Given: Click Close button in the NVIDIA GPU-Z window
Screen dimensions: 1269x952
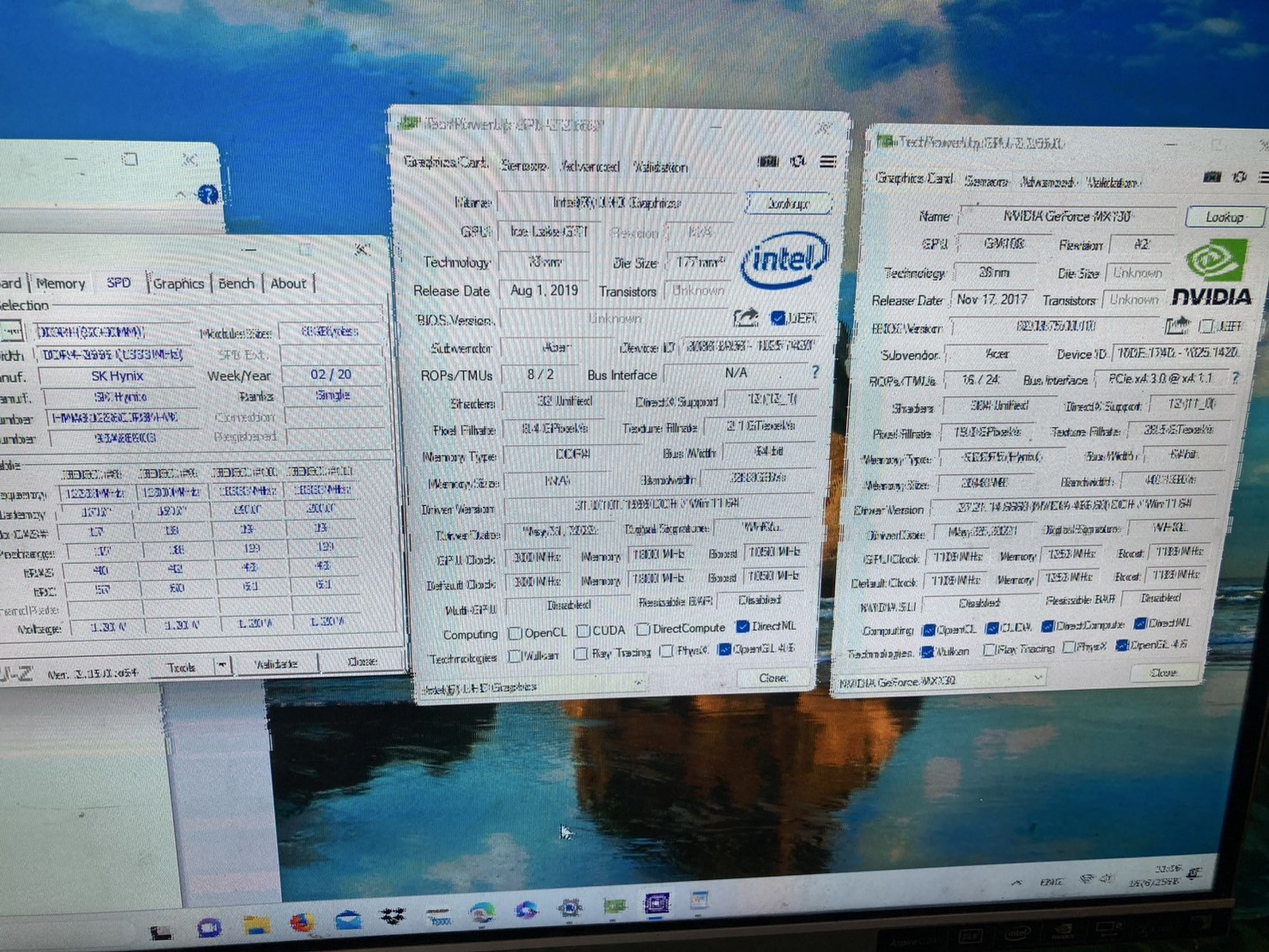Looking at the screenshot, I should pos(1164,672).
